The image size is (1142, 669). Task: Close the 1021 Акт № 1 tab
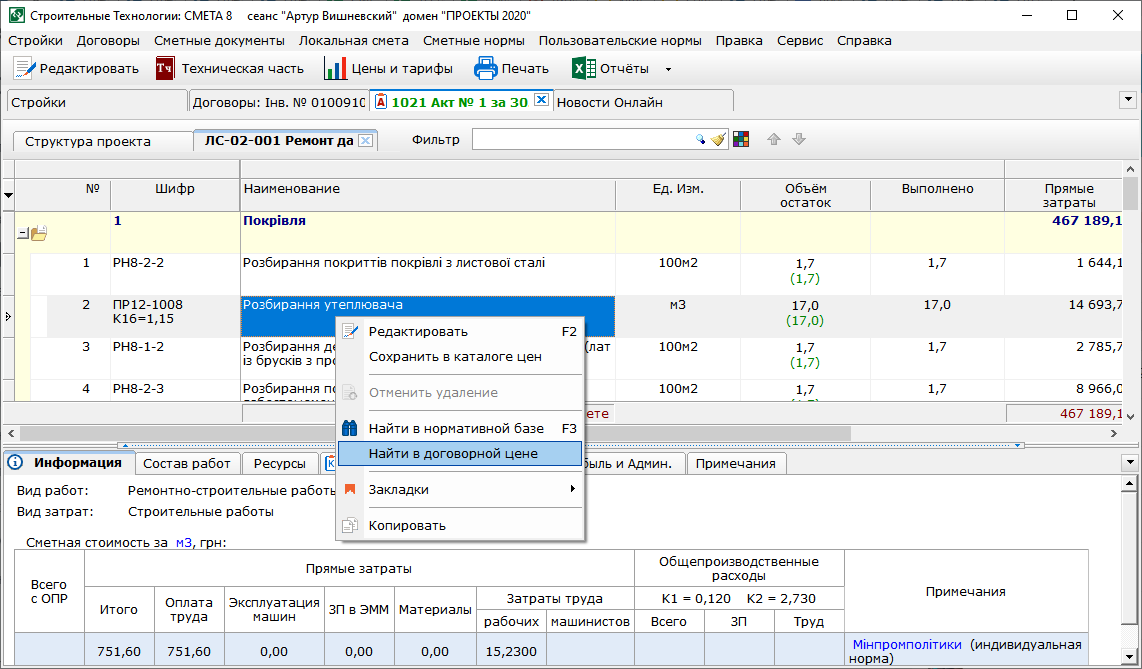(541, 100)
